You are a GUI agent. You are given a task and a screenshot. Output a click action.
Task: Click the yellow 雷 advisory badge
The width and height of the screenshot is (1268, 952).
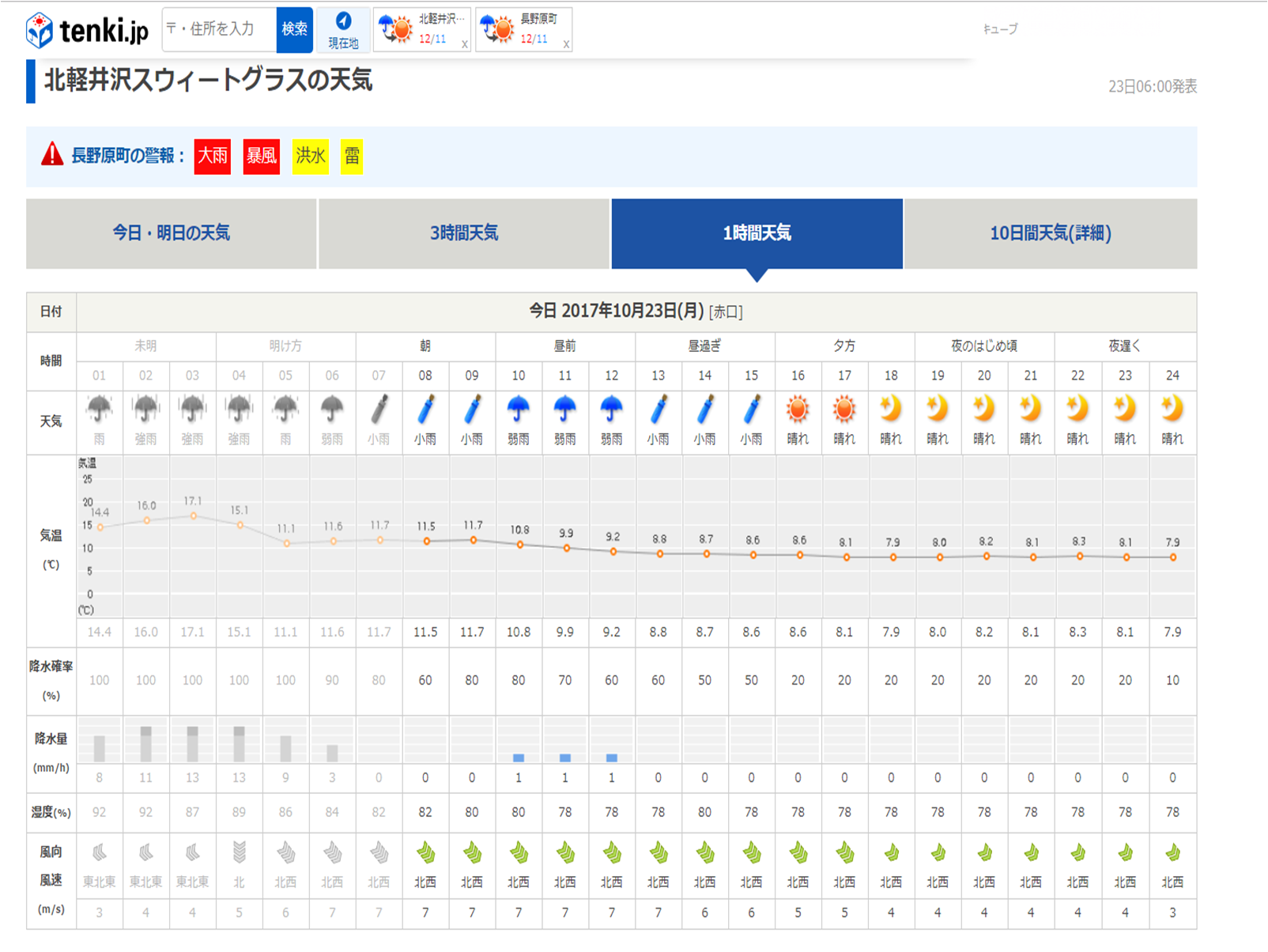pos(352,156)
